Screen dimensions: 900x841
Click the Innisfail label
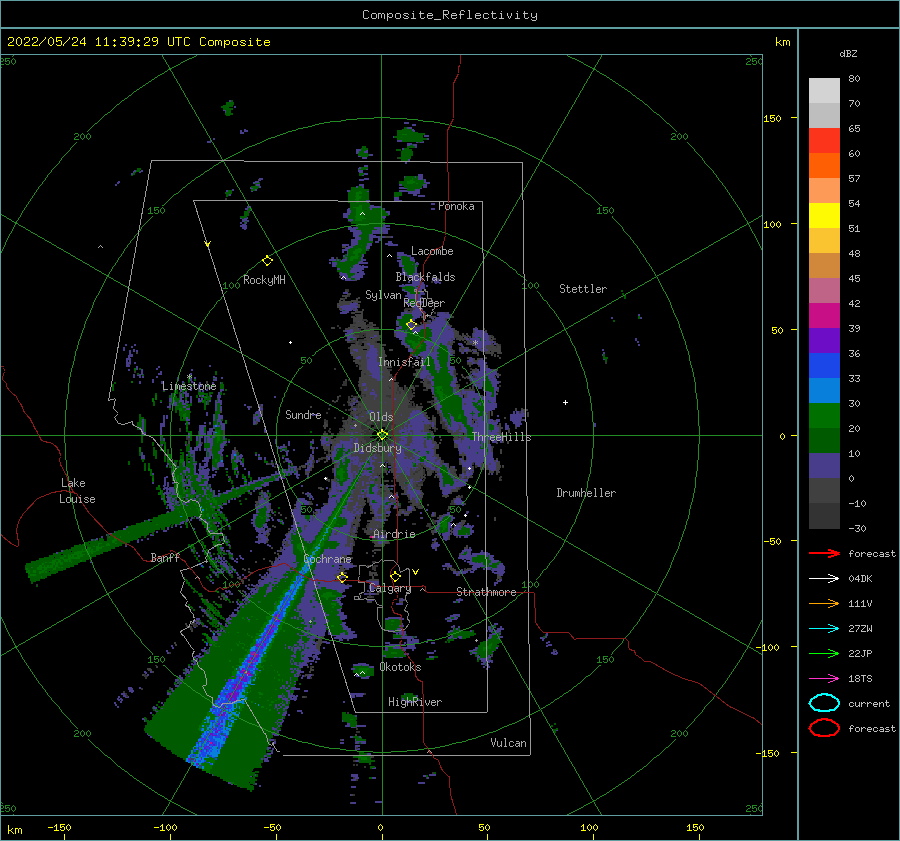coord(404,362)
